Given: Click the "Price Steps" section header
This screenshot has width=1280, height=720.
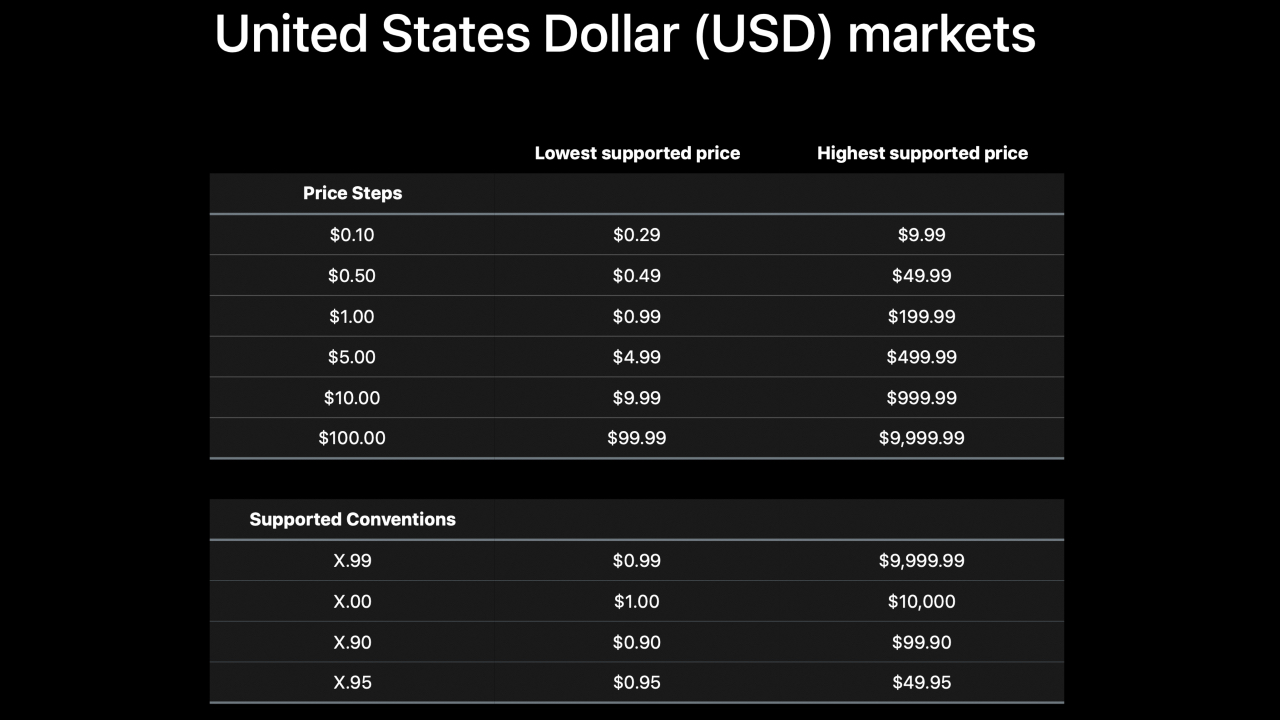Looking at the screenshot, I should click(x=352, y=193).
